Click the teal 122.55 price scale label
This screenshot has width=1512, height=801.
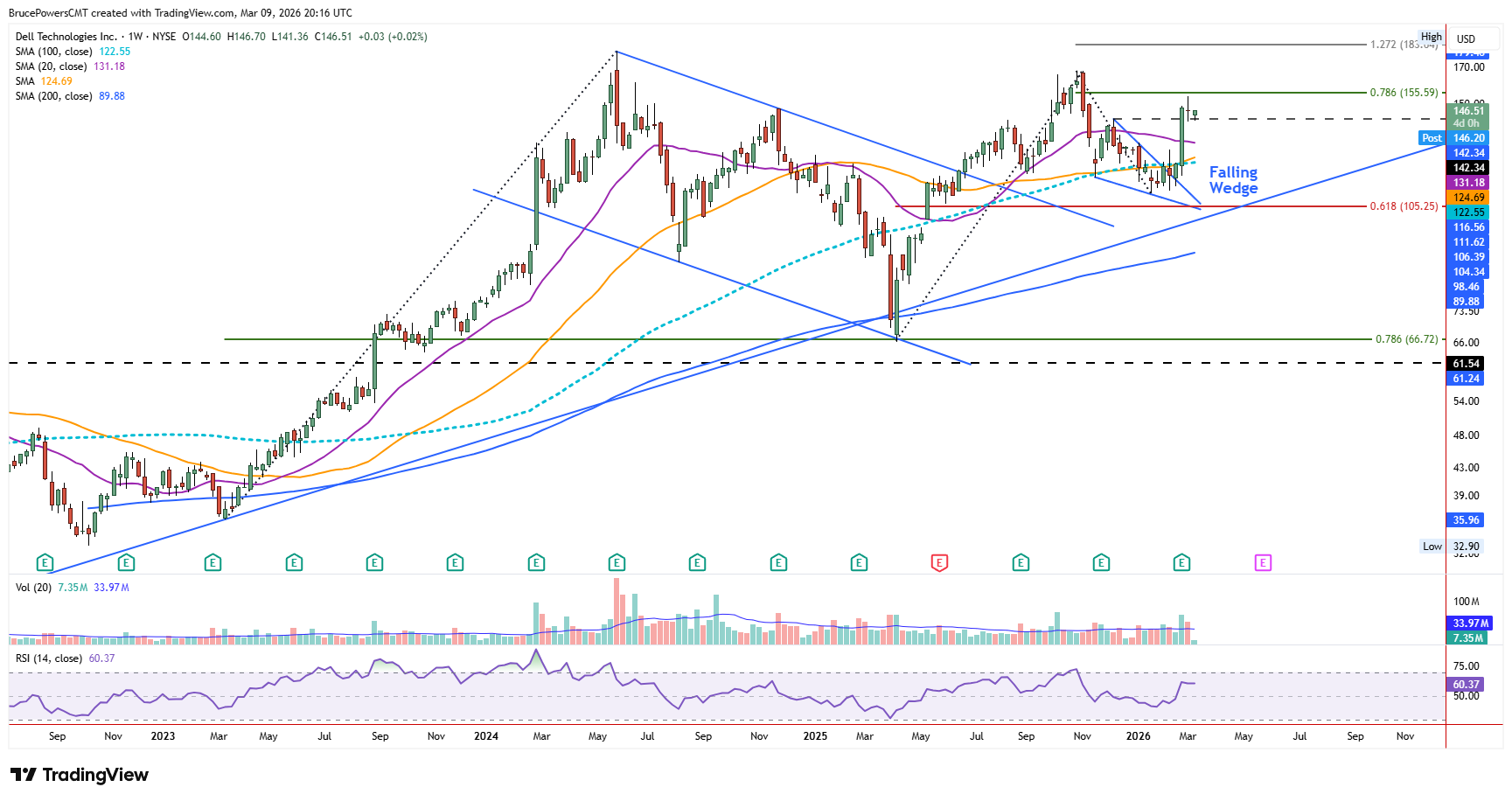[x=1469, y=212]
